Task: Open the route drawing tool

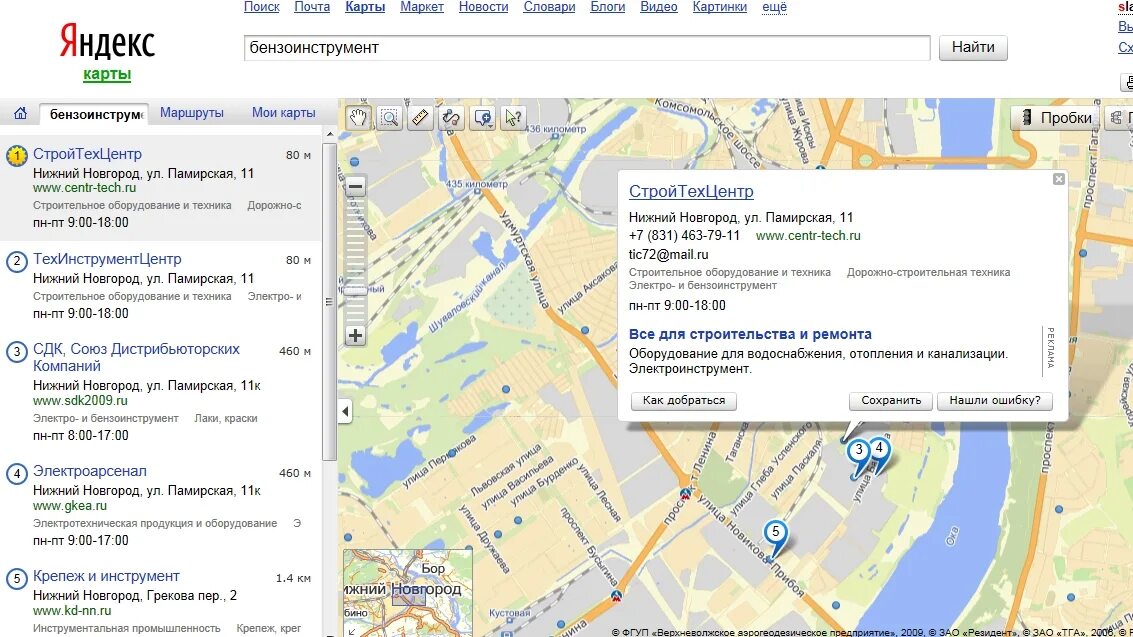Action: [452, 117]
